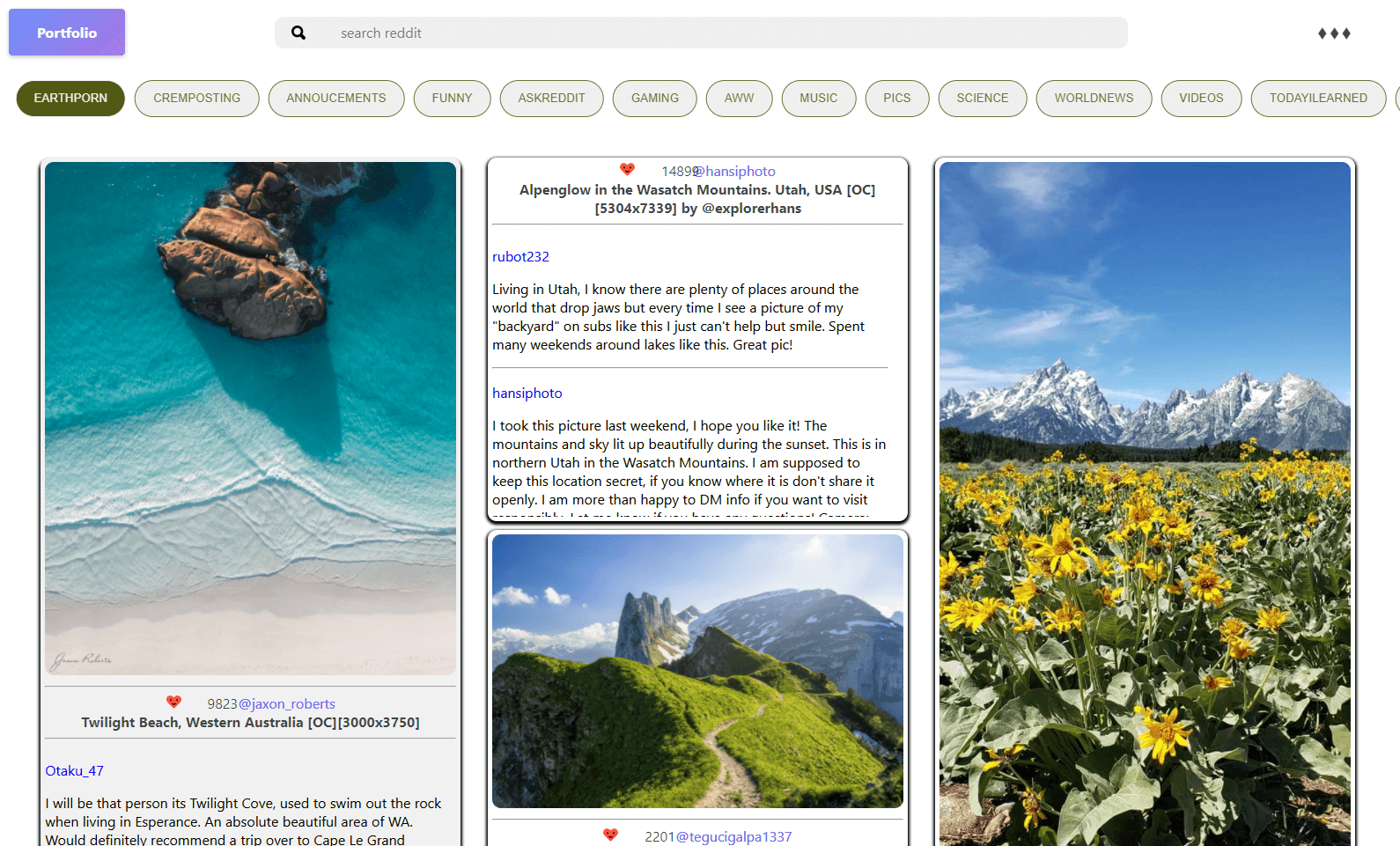Open the Twilight Beach aerial photo

click(x=250, y=418)
